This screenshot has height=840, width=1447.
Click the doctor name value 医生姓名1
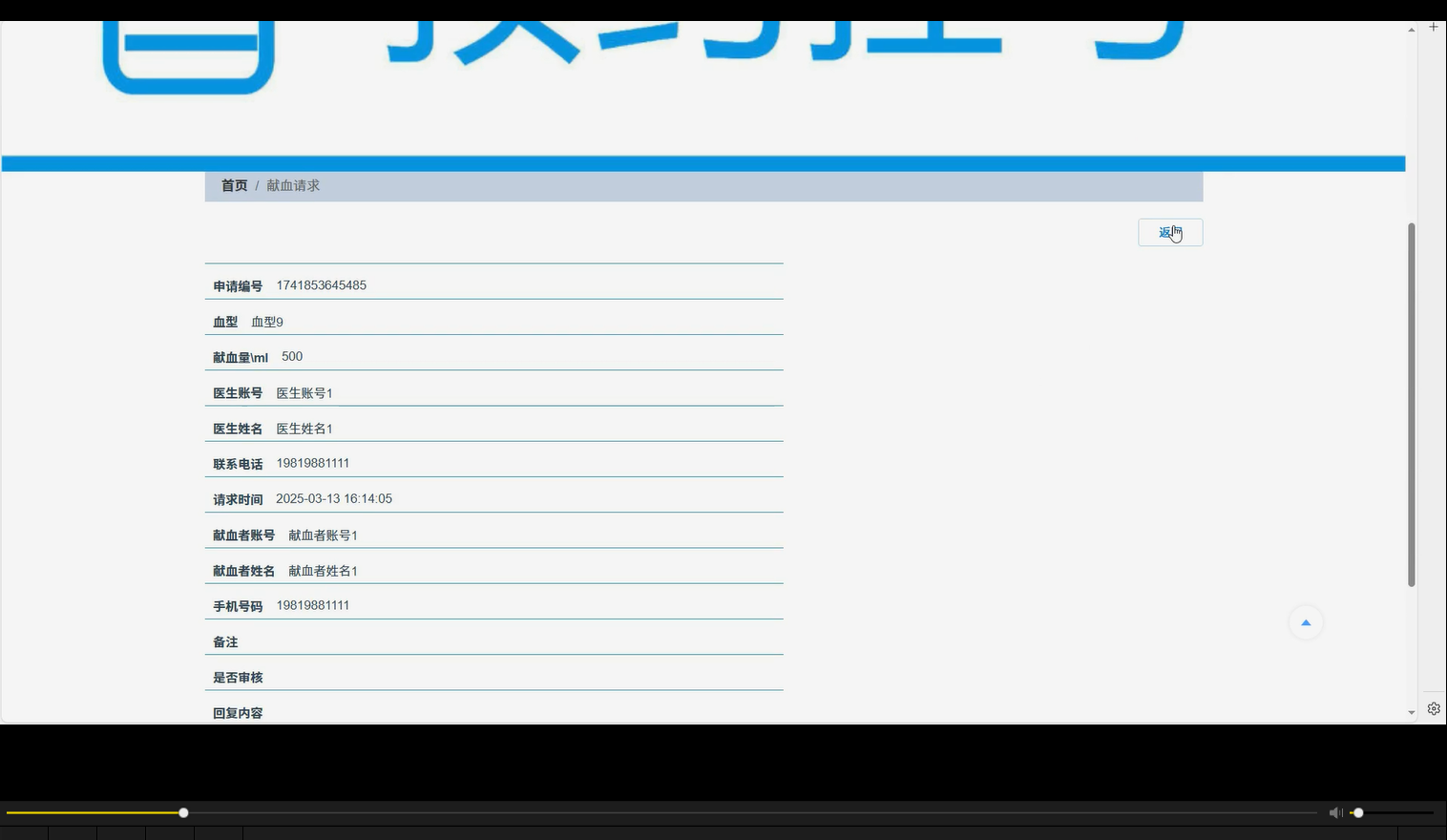tap(304, 429)
